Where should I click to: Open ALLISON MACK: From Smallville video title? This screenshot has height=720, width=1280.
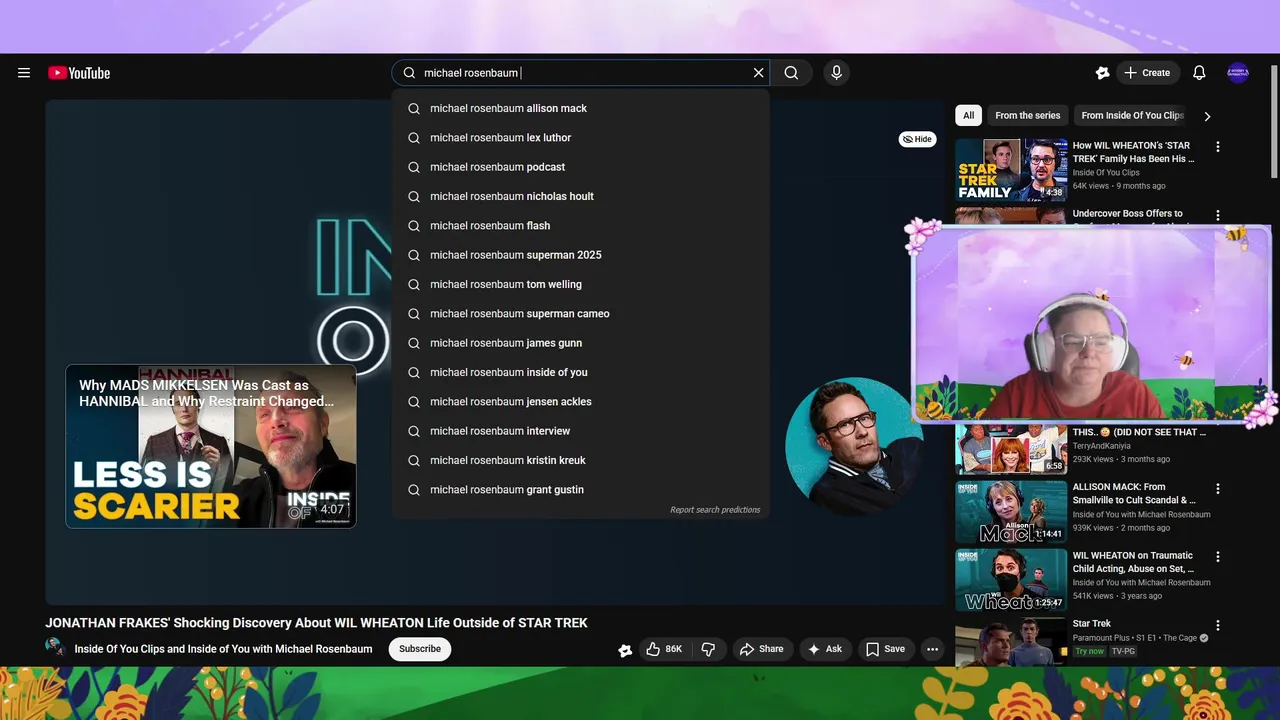(1134, 493)
